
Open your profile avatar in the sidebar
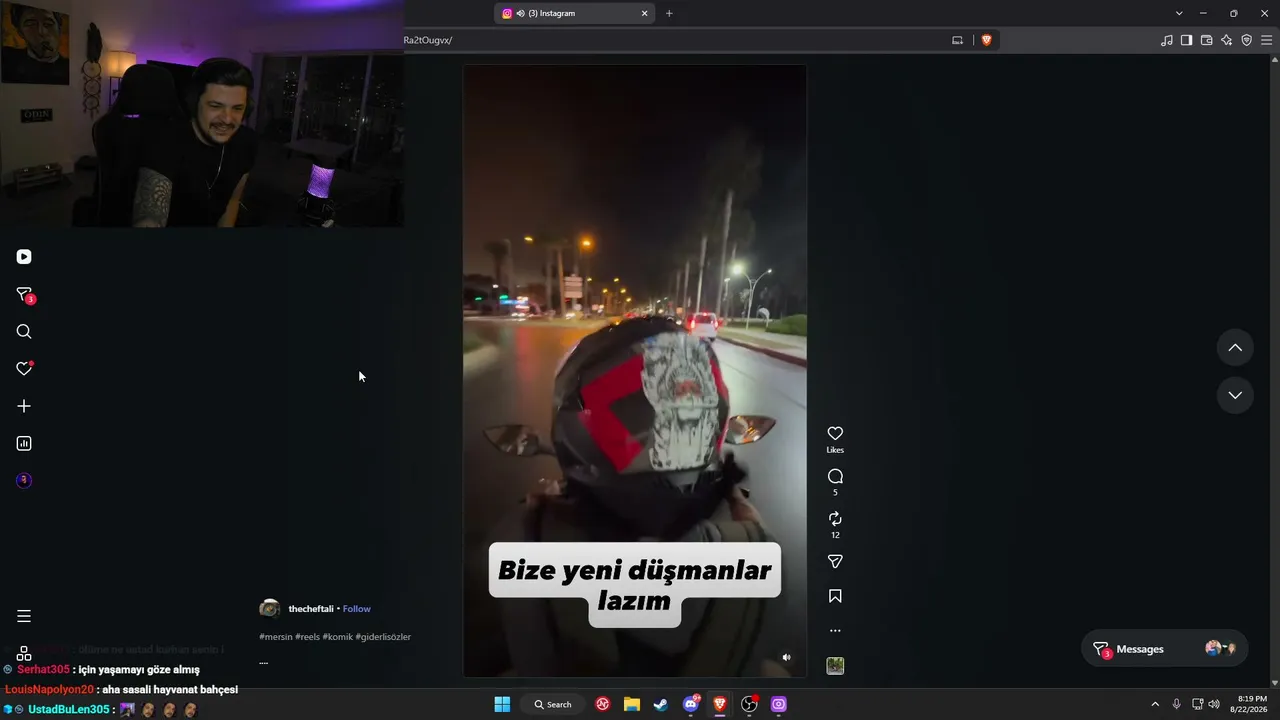point(24,480)
